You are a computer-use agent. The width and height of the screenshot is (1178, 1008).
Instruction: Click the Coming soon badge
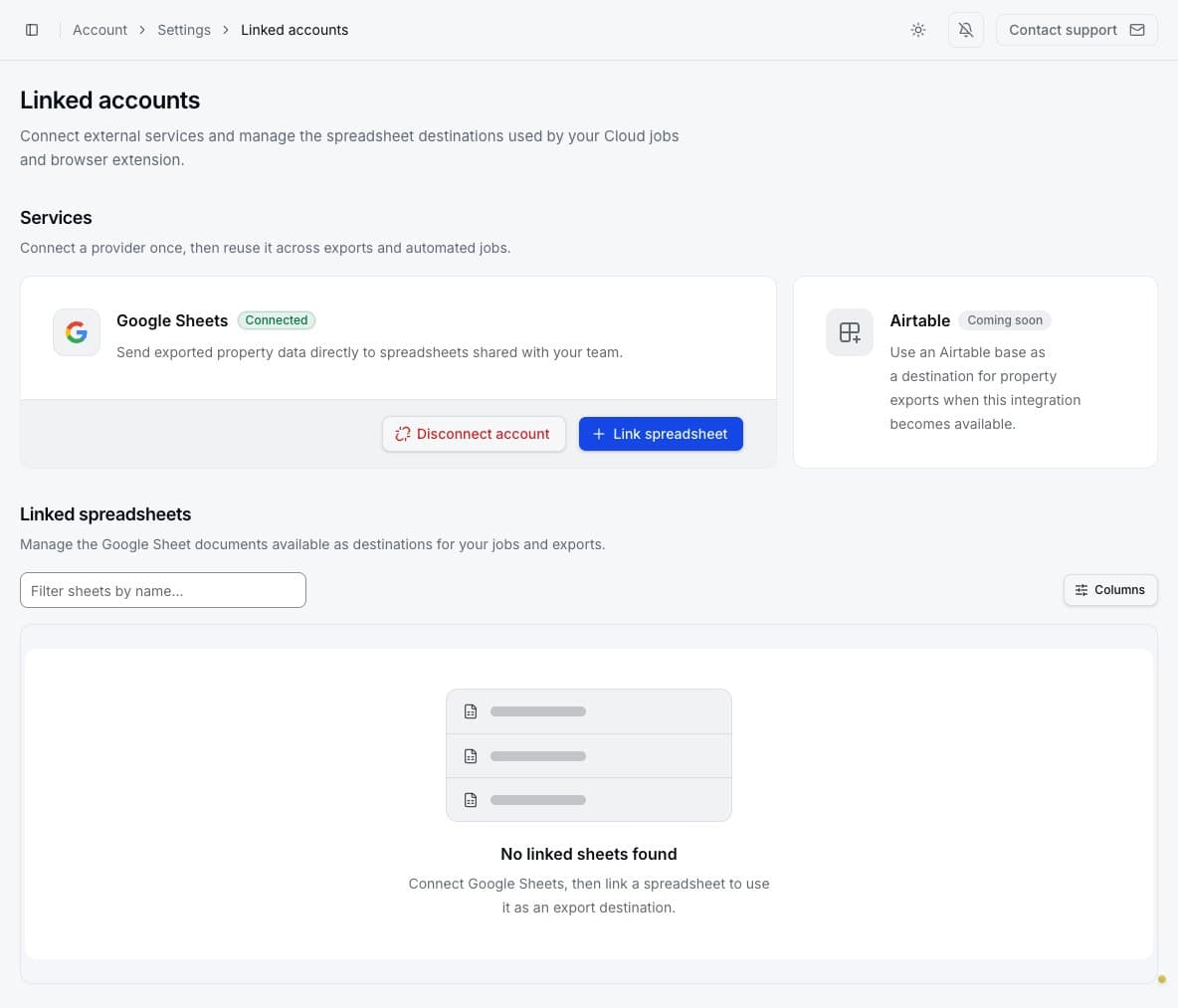(1005, 320)
